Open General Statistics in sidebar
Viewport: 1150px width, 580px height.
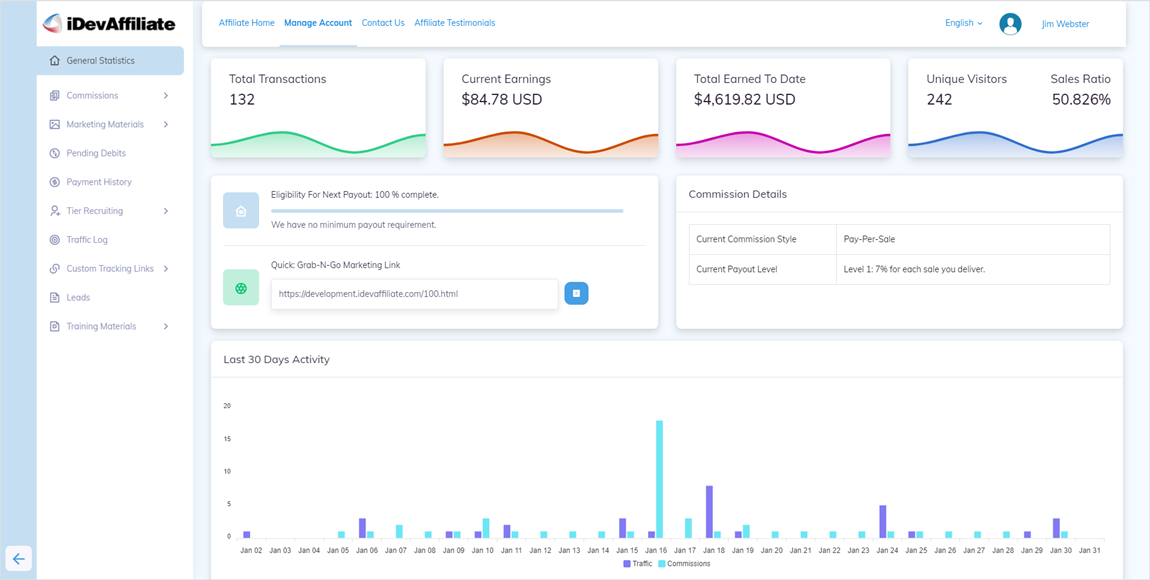pos(110,61)
